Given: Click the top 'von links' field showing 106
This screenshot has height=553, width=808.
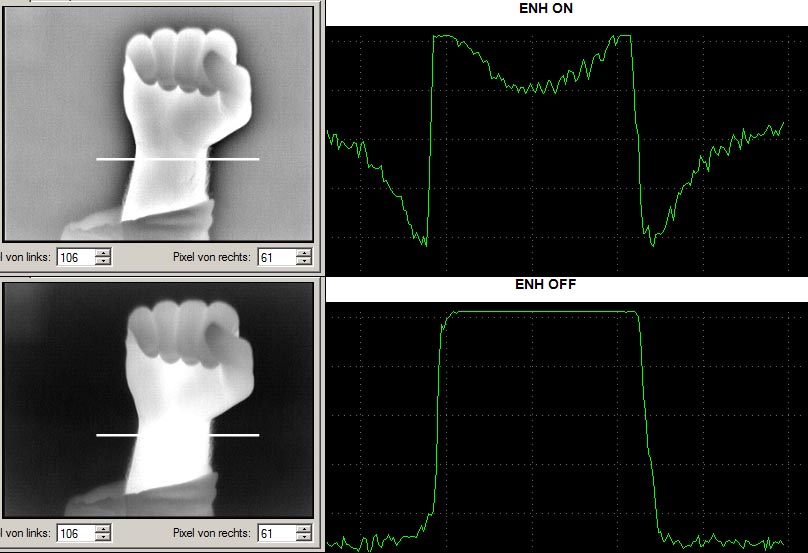Looking at the screenshot, I should (x=75, y=257).
